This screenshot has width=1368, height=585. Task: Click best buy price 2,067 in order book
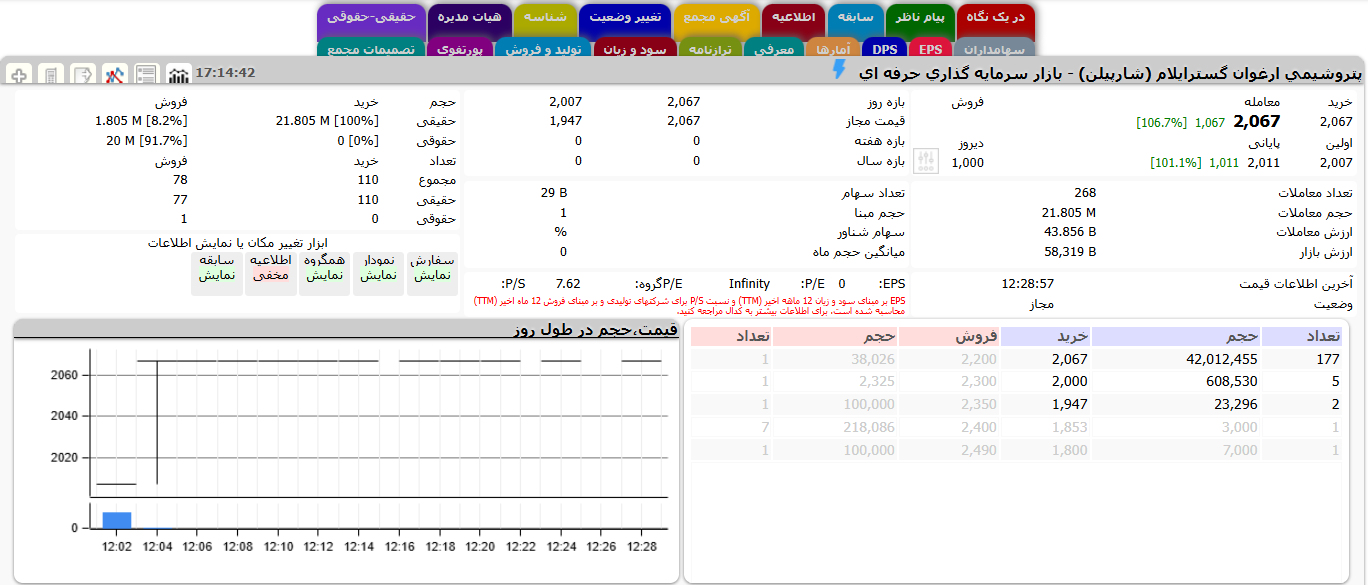[1069, 360]
